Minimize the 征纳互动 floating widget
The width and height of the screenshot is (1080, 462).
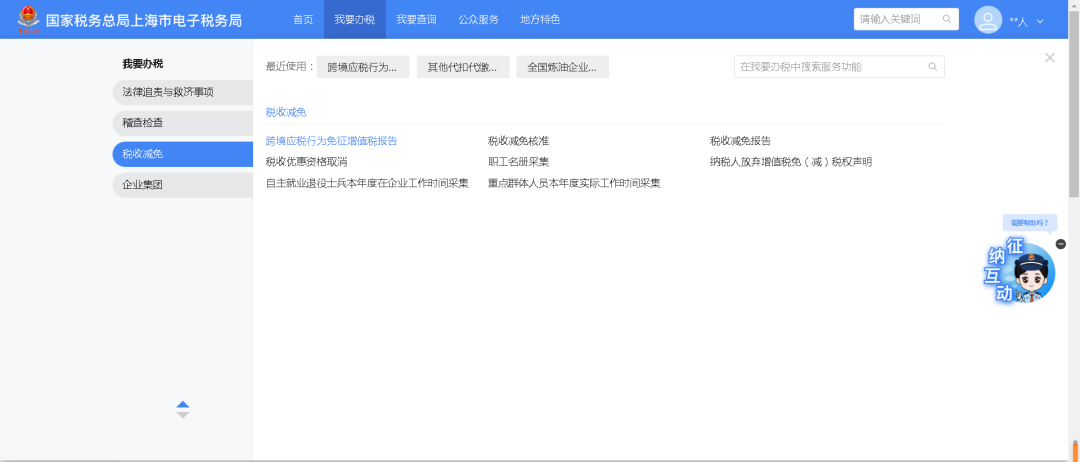coord(1061,244)
